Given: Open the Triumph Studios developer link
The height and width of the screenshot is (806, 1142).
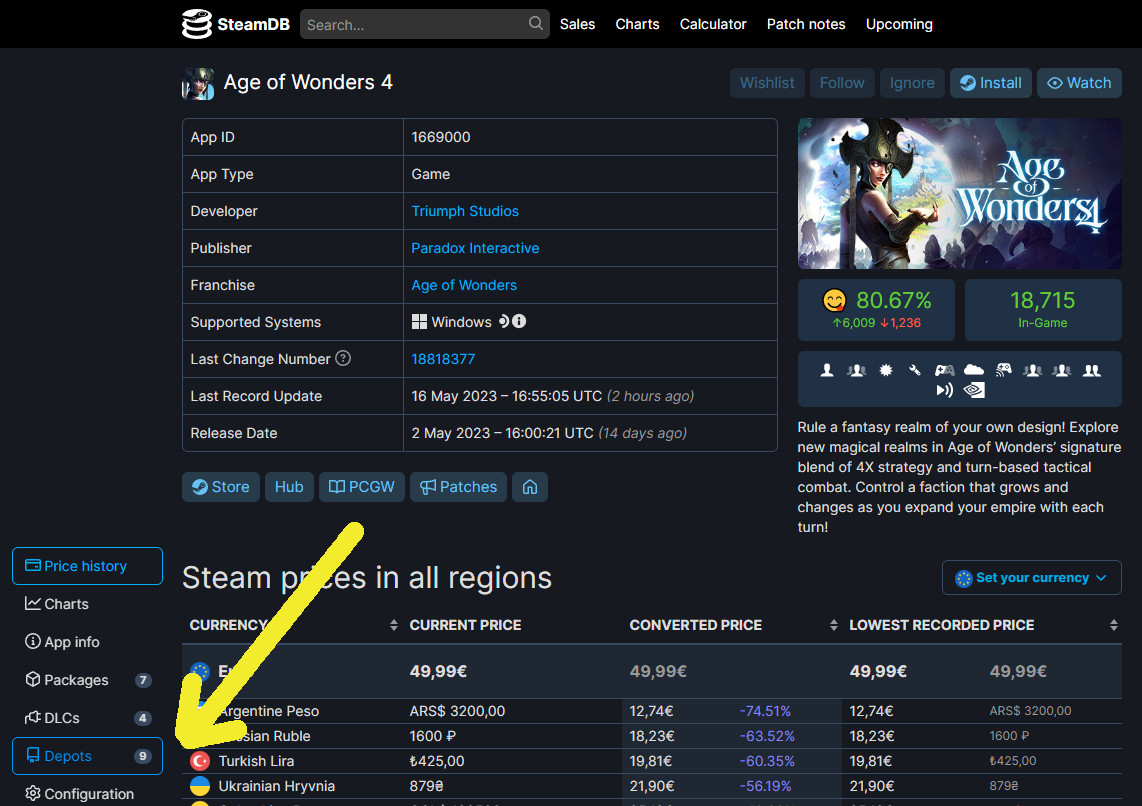Looking at the screenshot, I should pyautogui.click(x=465, y=211).
